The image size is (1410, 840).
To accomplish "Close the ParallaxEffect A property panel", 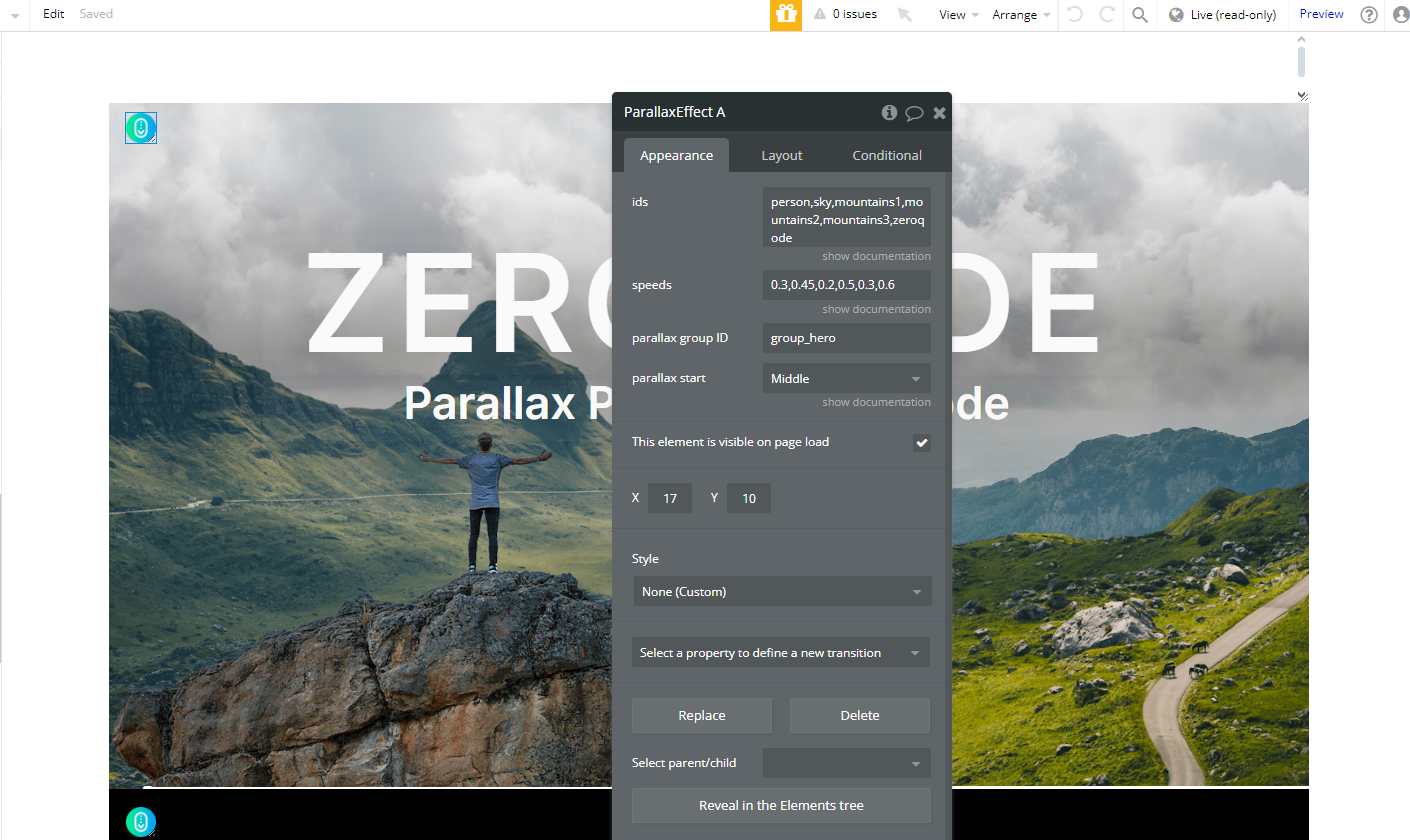I will click(939, 113).
